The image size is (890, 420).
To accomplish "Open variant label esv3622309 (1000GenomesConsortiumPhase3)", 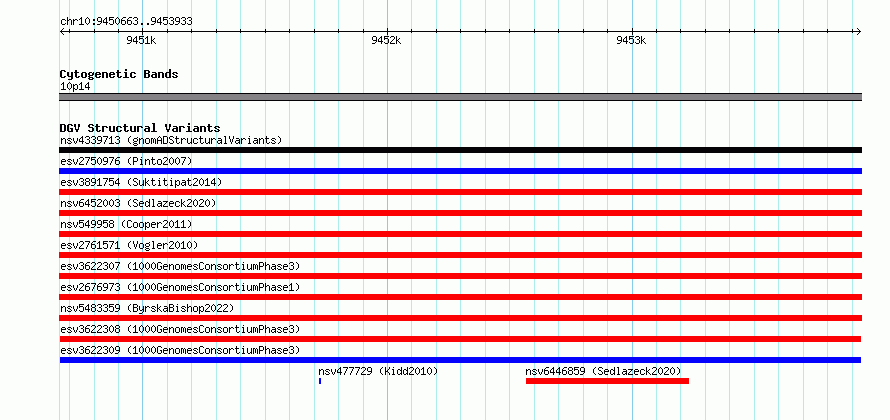I will (180, 350).
